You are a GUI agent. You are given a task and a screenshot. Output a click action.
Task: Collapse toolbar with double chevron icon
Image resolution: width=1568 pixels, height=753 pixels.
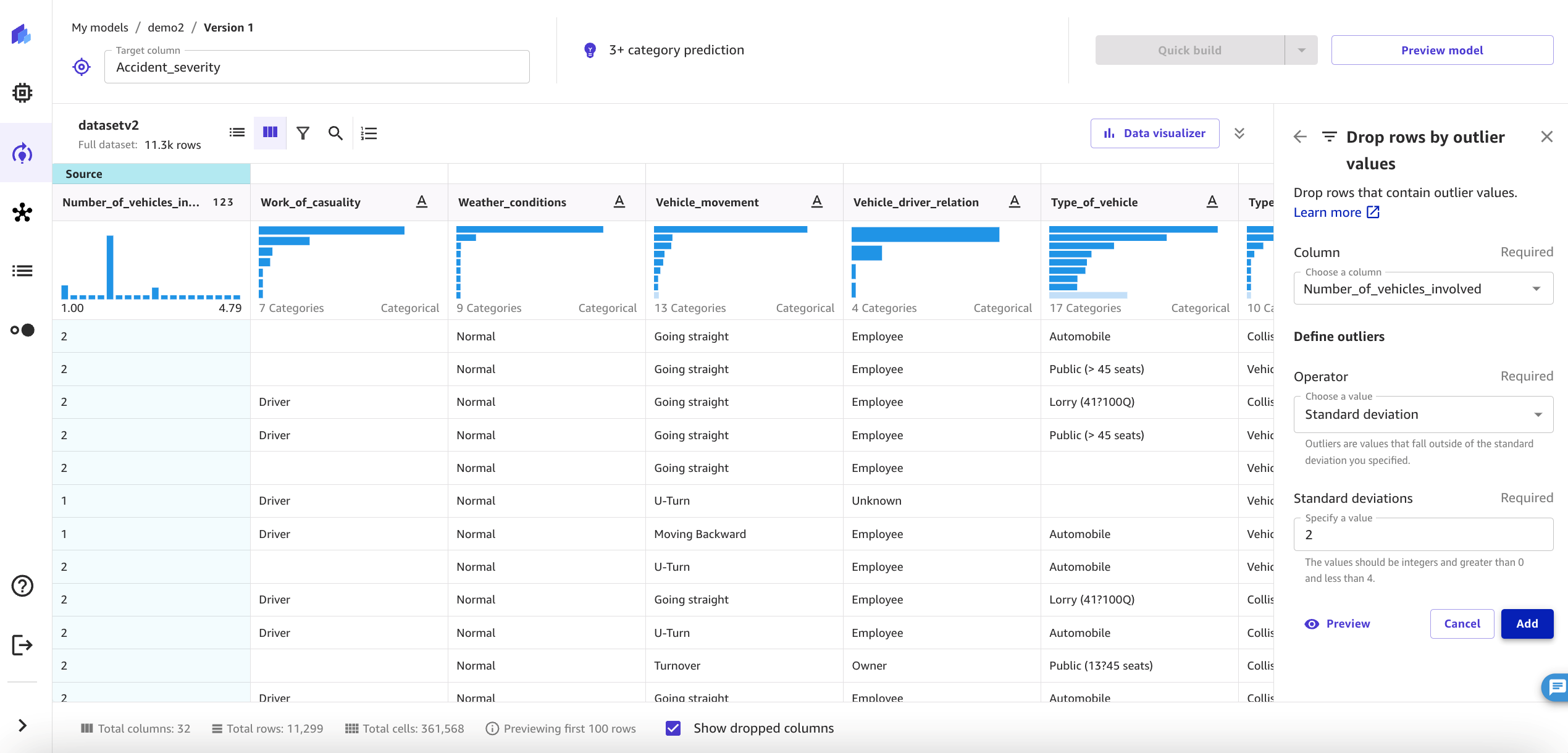pos(1239,133)
